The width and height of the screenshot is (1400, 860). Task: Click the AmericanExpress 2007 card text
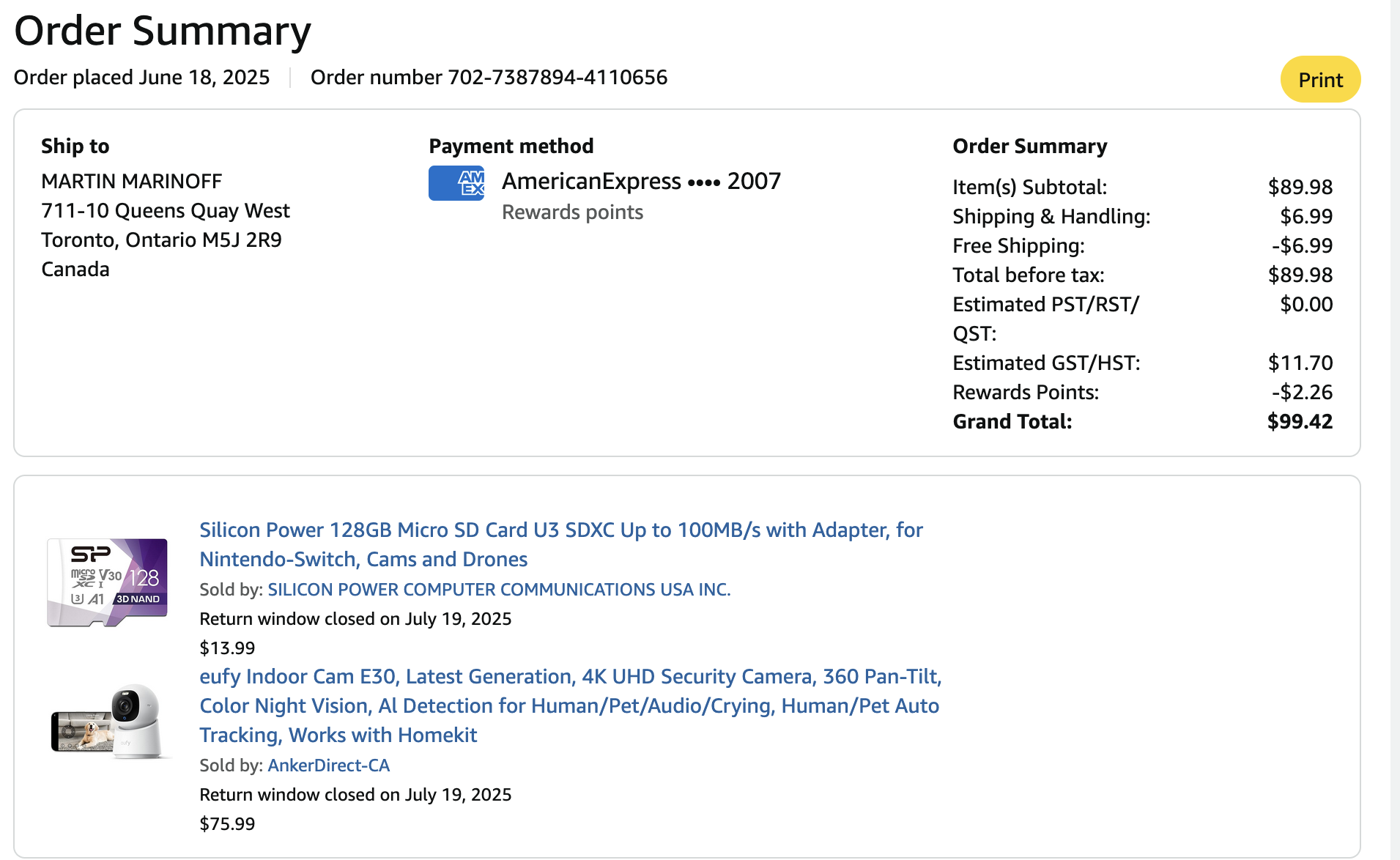pyautogui.click(x=641, y=182)
